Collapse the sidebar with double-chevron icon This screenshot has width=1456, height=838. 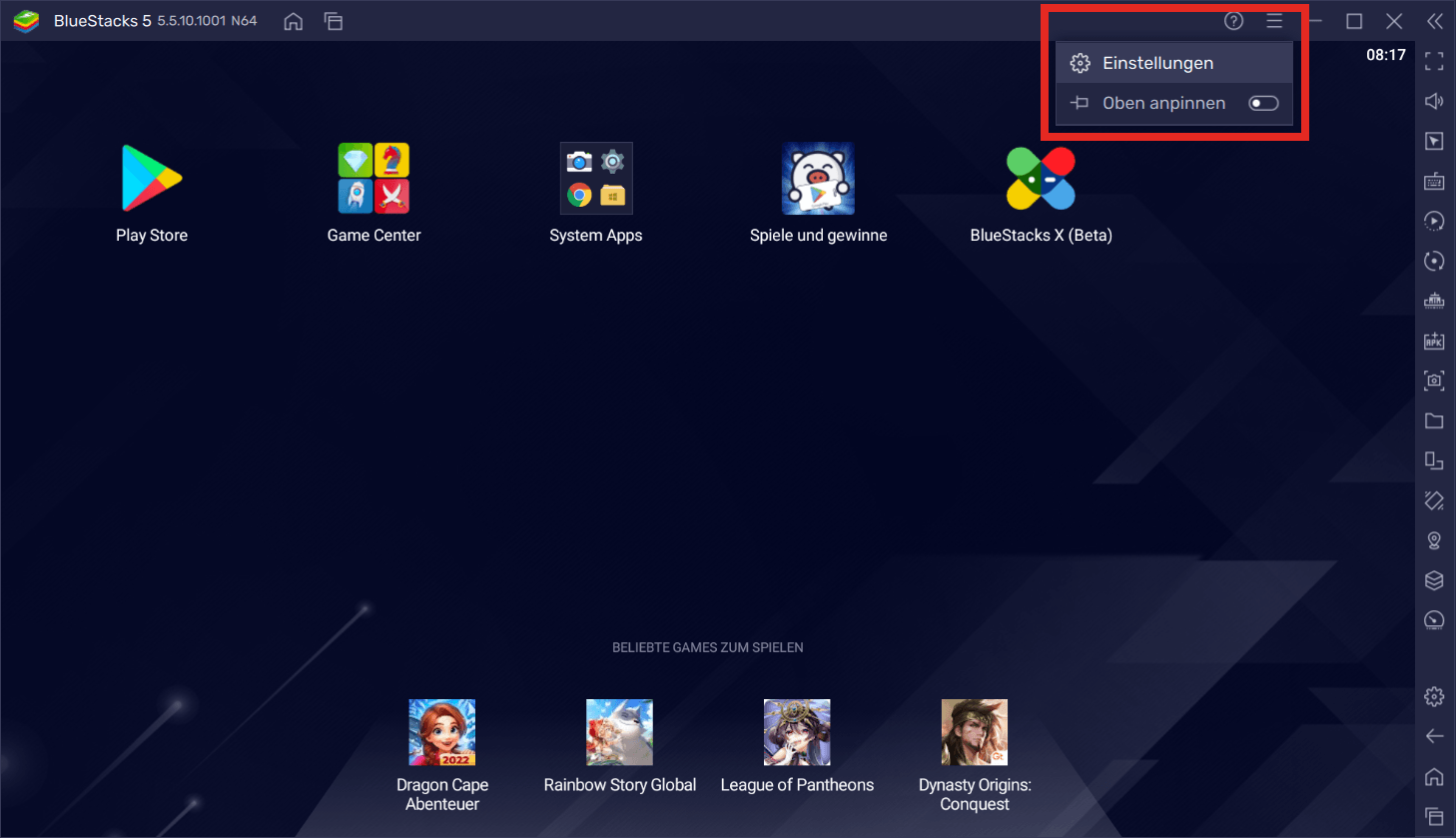click(x=1435, y=21)
